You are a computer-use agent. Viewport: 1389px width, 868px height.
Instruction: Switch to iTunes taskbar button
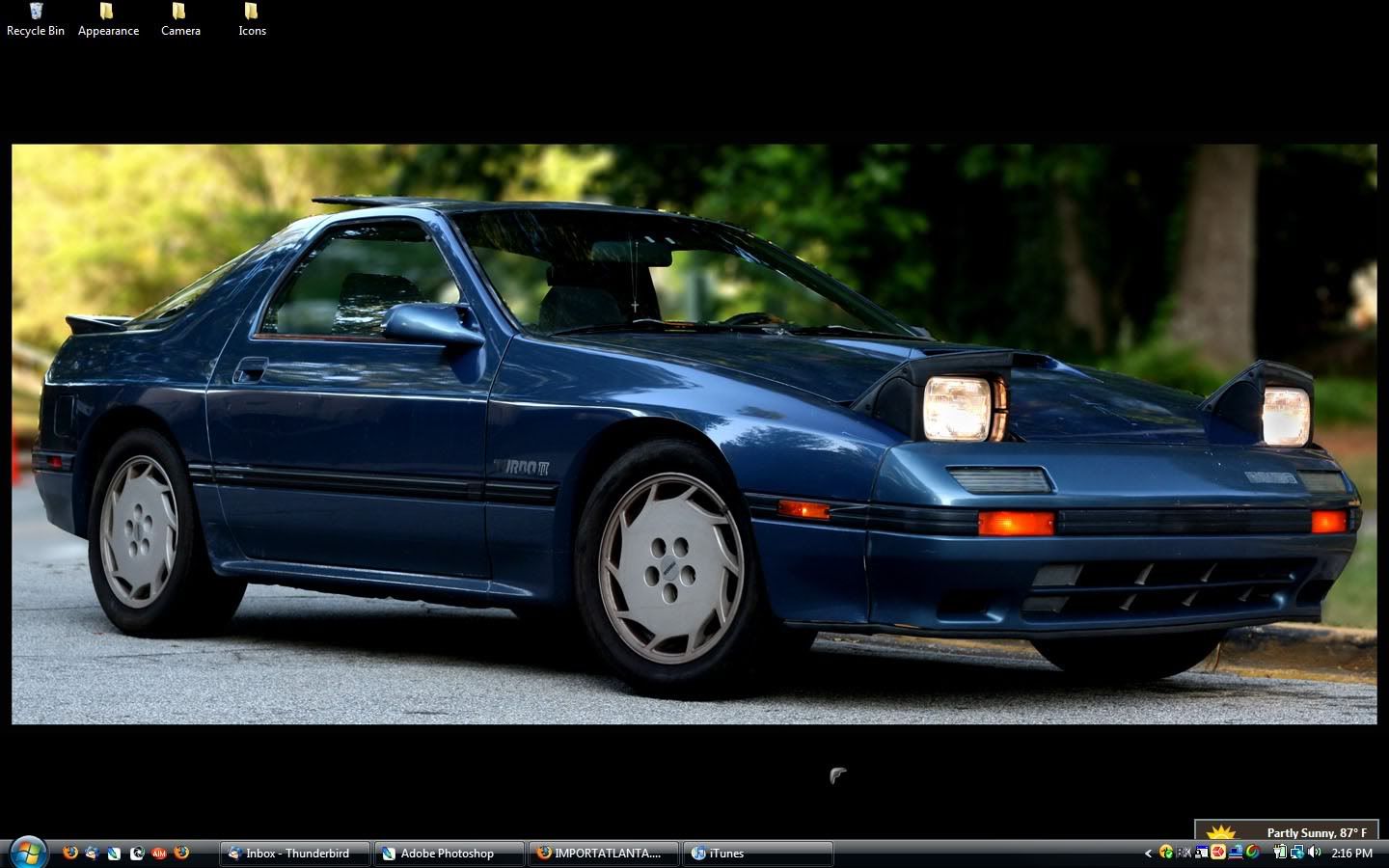757,853
